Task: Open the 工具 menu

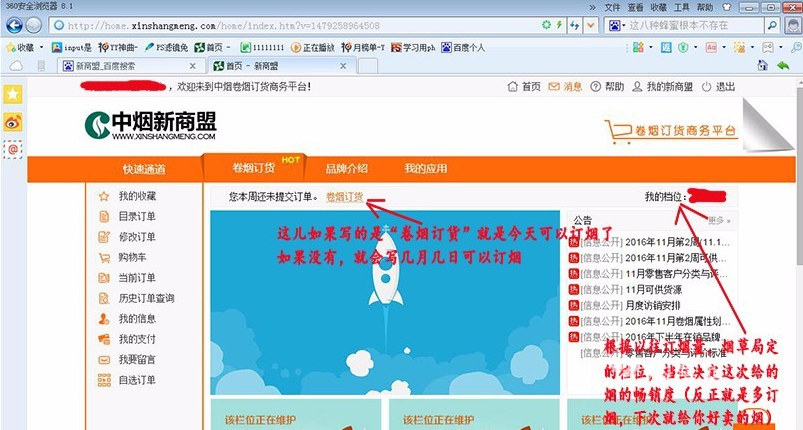Action: [682, 7]
